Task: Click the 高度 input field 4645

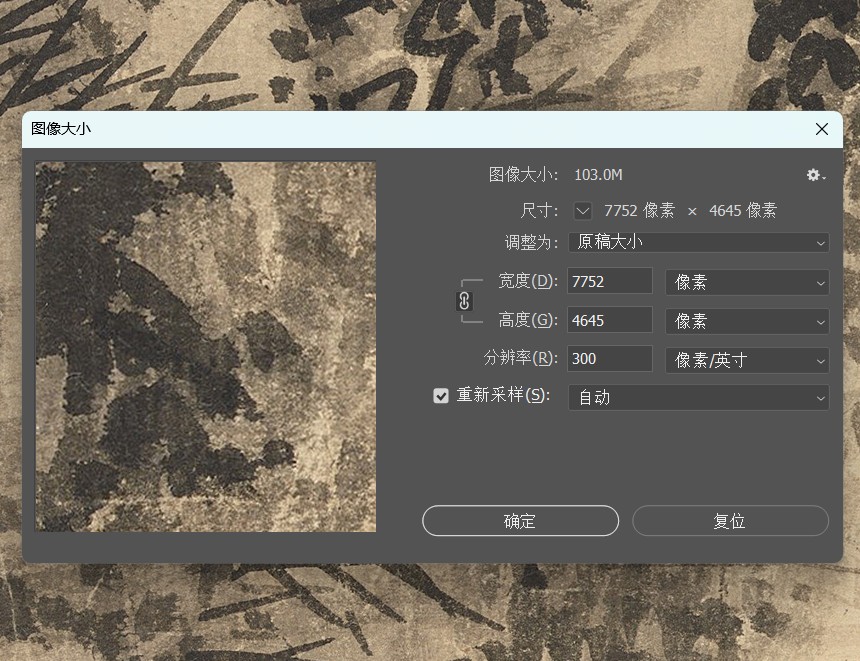Action: point(610,320)
